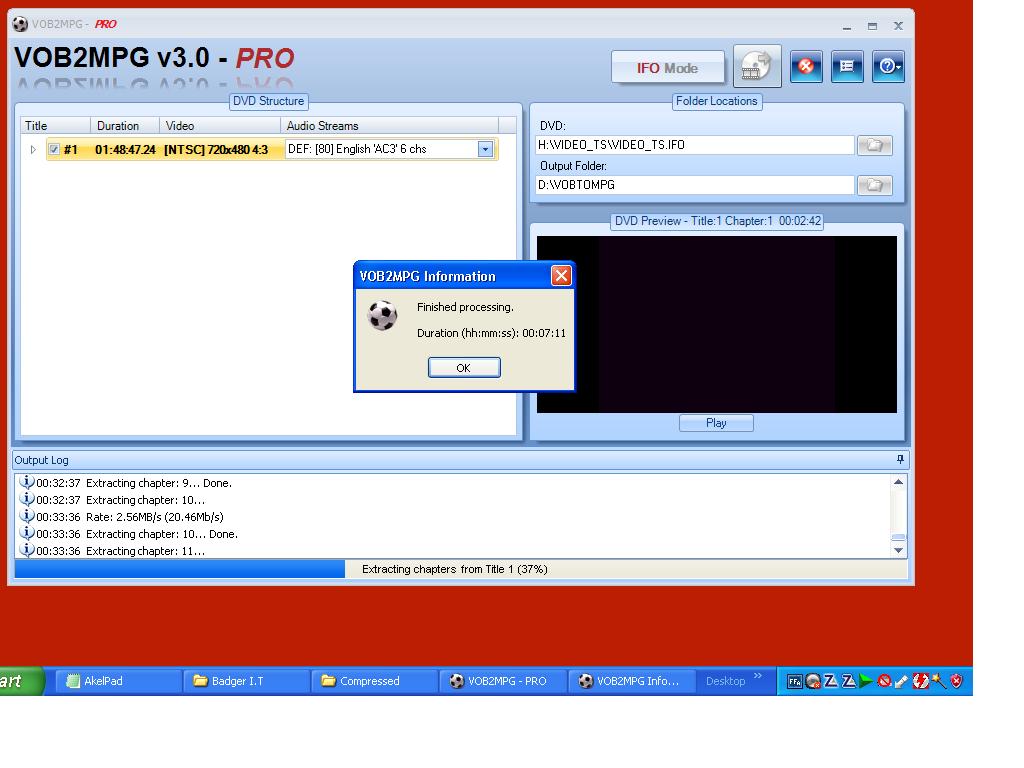Click the magic wand tray icon
1024x768 pixels.
(938, 682)
